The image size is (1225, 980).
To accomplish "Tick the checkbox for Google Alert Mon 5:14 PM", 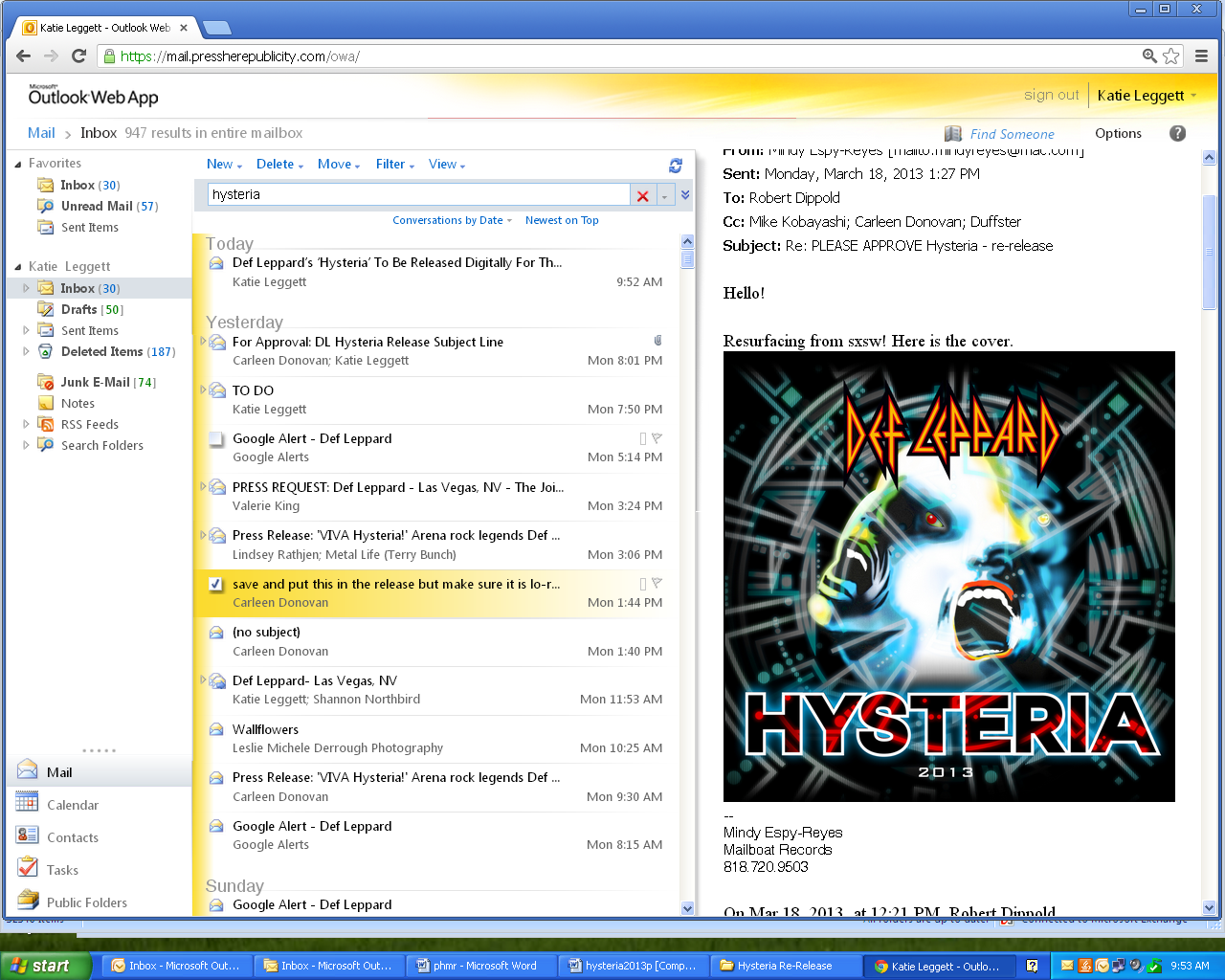I will tap(216, 439).
